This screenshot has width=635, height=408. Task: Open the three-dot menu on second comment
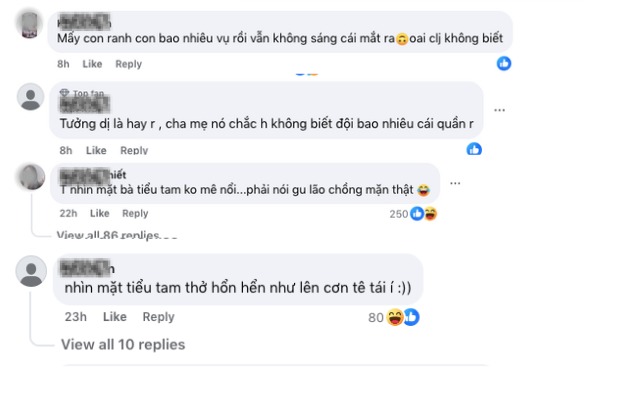point(500,109)
